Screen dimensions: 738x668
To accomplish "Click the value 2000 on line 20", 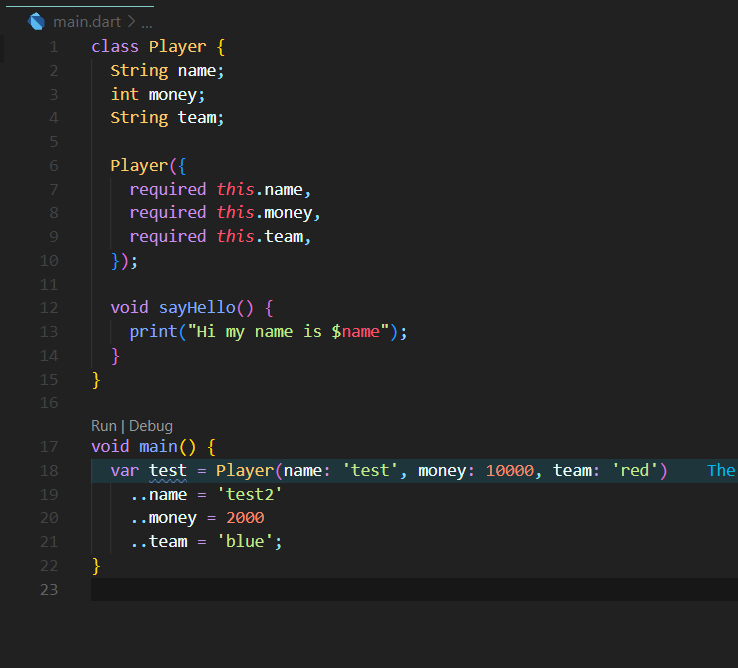I will click(245, 518).
